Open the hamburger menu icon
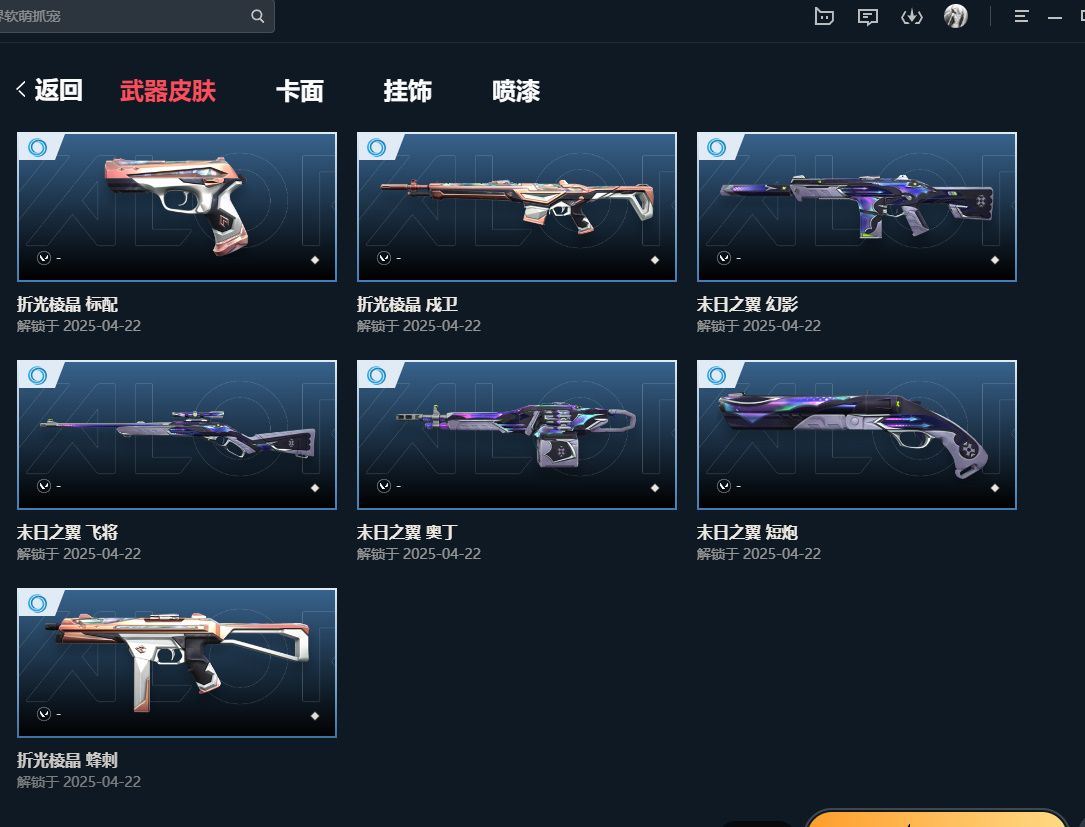Image resolution: width=1085 pixels, height=827 pixels. pos(1021,16)
